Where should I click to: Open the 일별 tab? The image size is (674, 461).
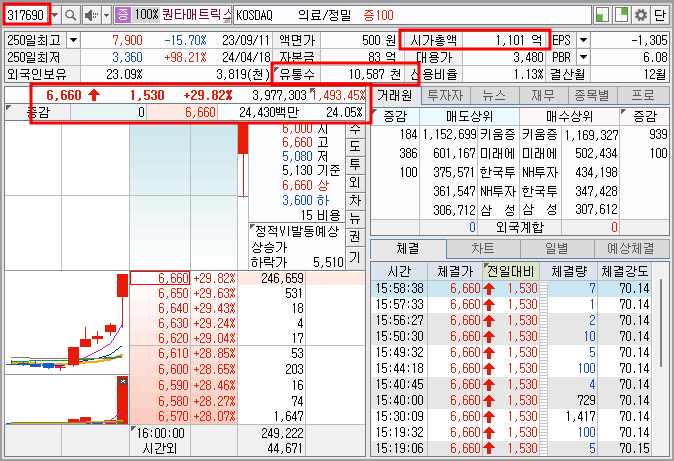[x=557, y=249]
